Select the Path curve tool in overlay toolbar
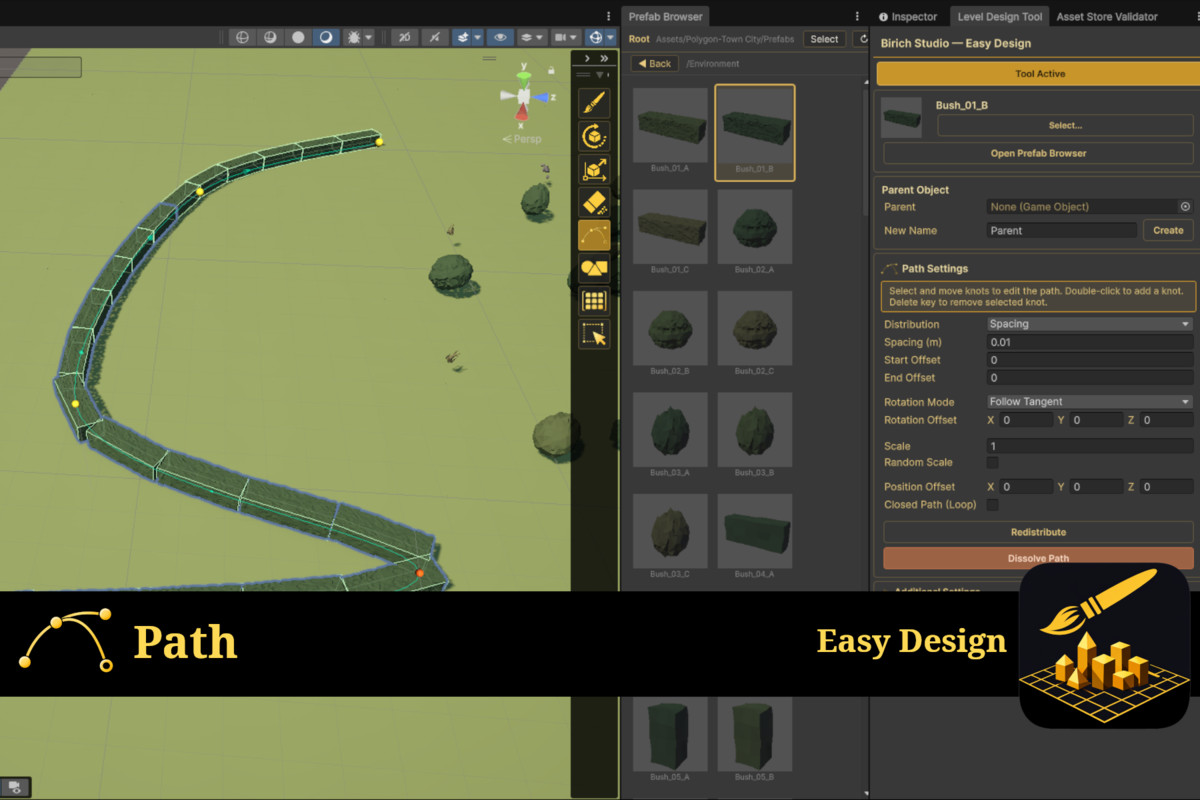Viewport: 1200px width, 800px height. 594,235
